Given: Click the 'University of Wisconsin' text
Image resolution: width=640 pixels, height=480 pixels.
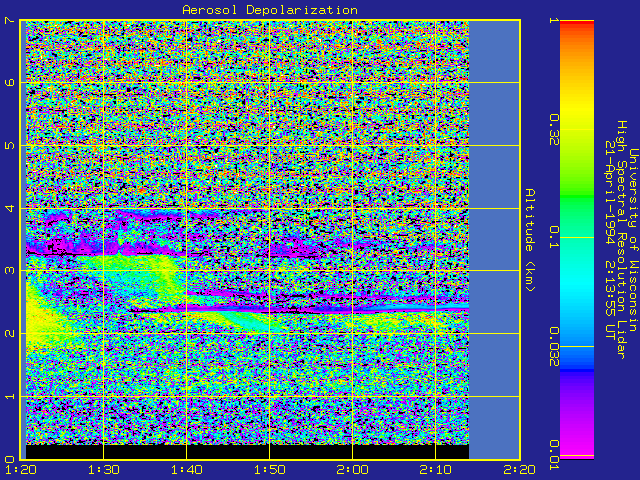Looking at the screenshot, I should [633, 240].
